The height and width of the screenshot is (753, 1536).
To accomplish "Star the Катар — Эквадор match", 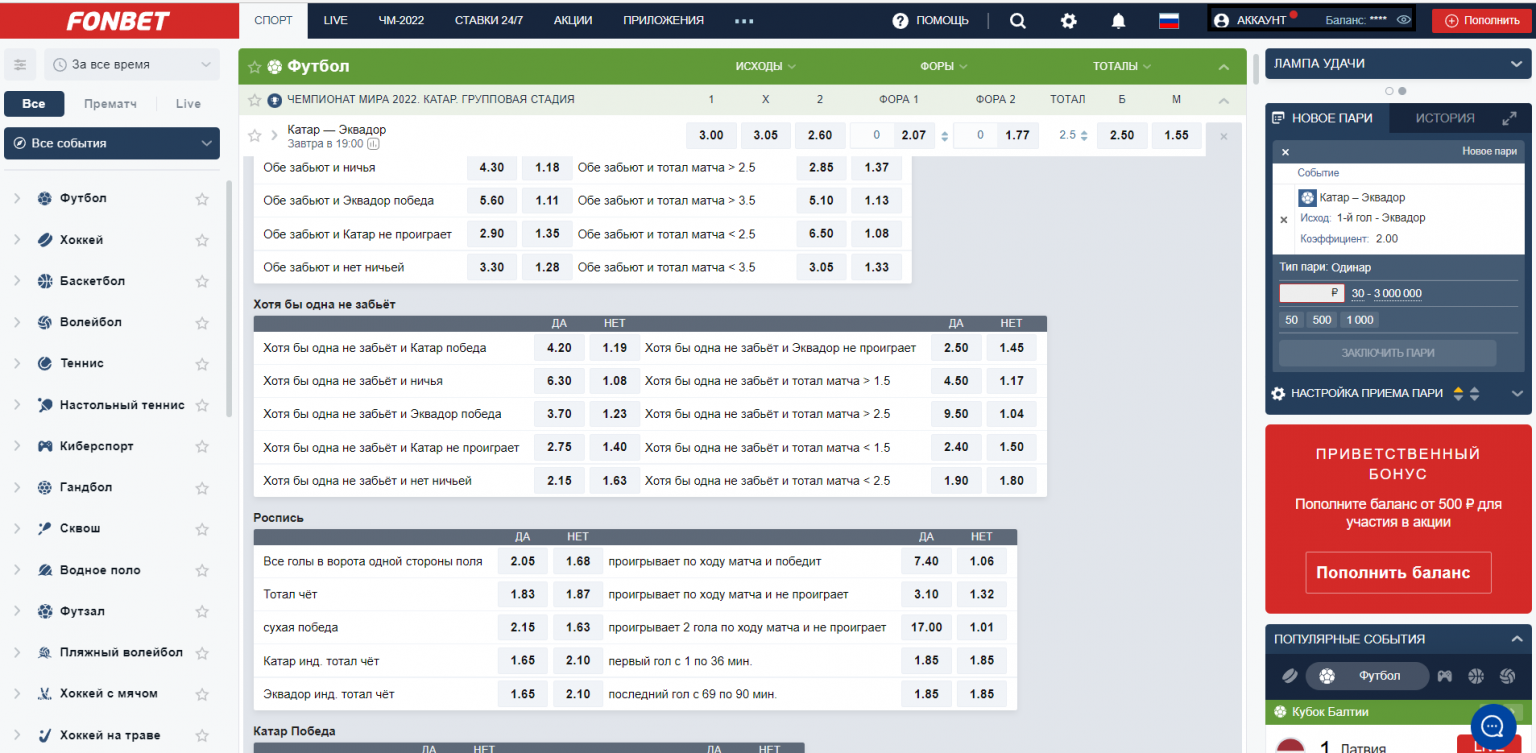I will [255, 135].
